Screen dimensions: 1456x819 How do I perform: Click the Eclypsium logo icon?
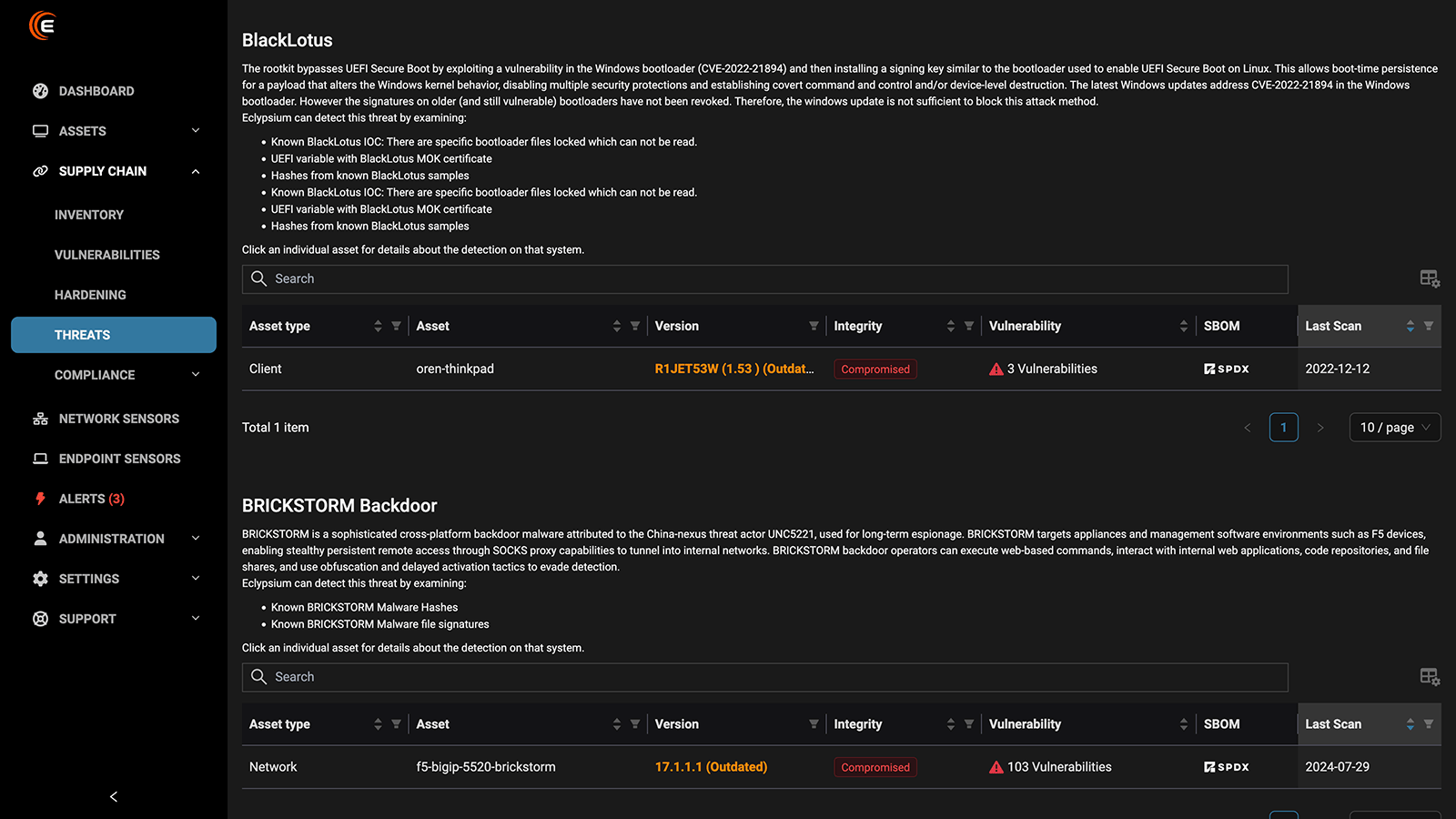click(43, 25)
